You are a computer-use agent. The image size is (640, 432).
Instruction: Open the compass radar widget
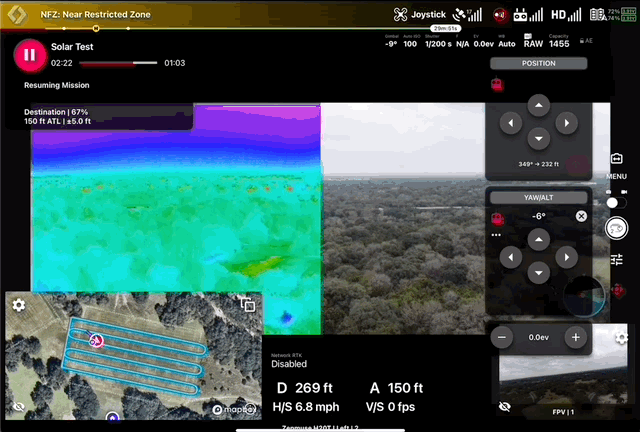[x=584, y=296]
